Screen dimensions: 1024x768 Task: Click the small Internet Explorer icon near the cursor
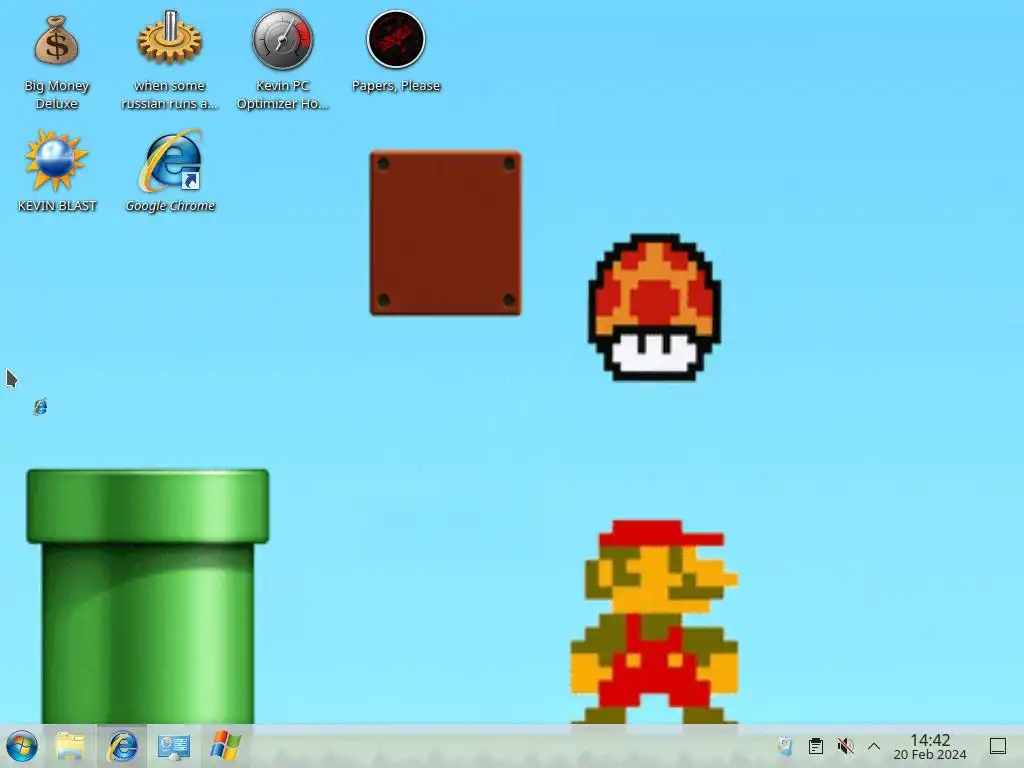coord(40,407)
